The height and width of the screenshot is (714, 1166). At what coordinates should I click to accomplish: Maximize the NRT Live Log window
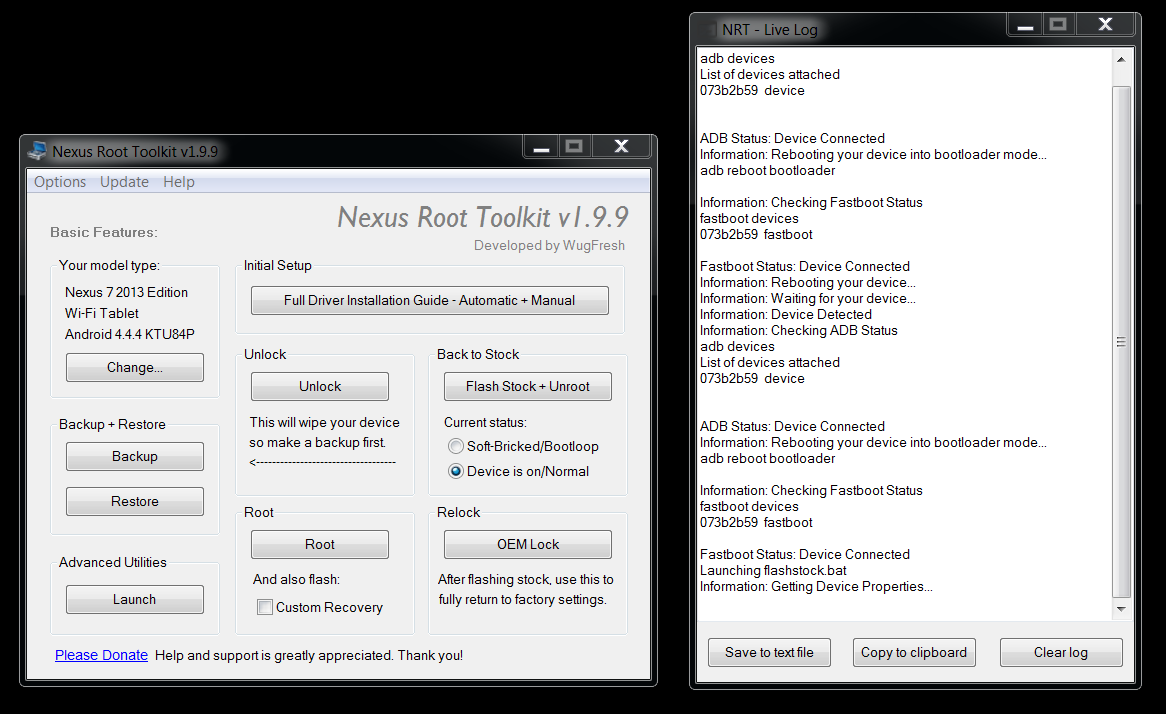point(1058,25)
